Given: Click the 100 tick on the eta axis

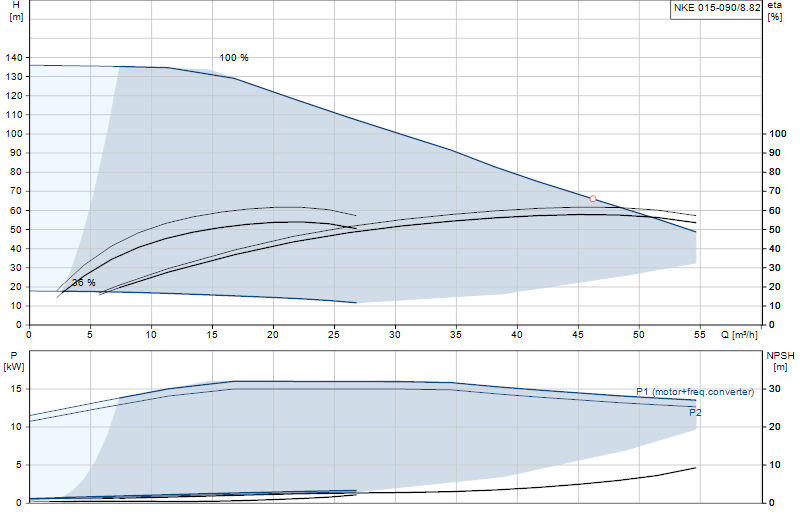Looking at the screenshot, I should tap(778, 134).
